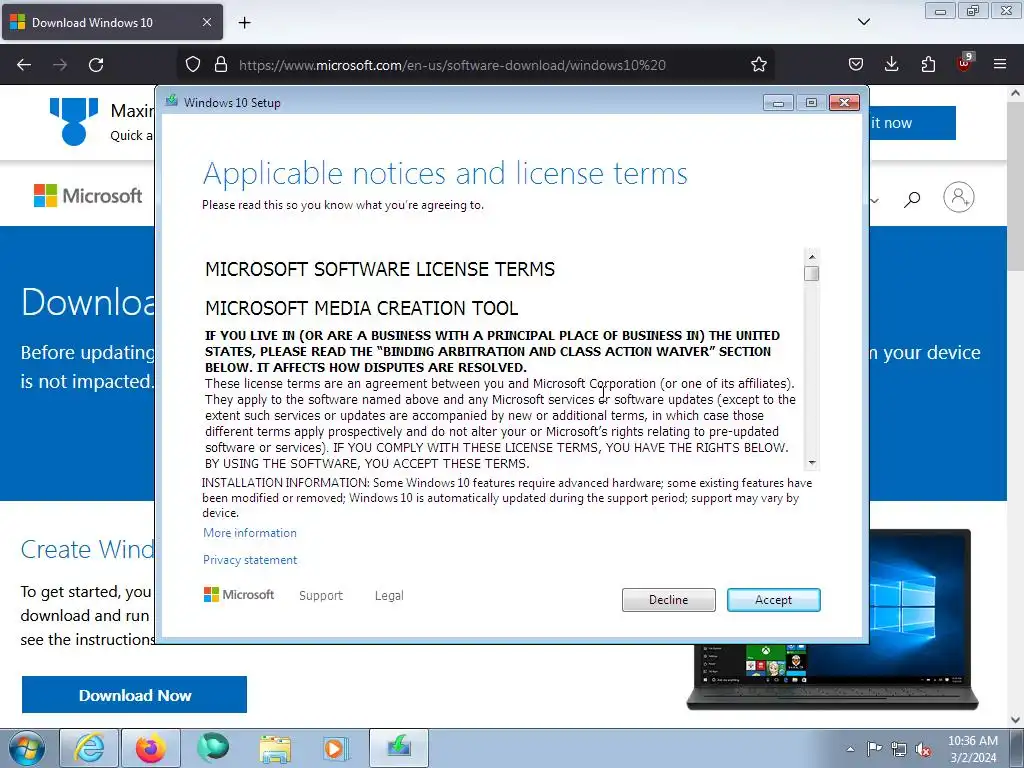This screenshot has height=768, width=1024.
Task: Open the network tray icon
Action: pyautogui.click(x=899, y=749)
